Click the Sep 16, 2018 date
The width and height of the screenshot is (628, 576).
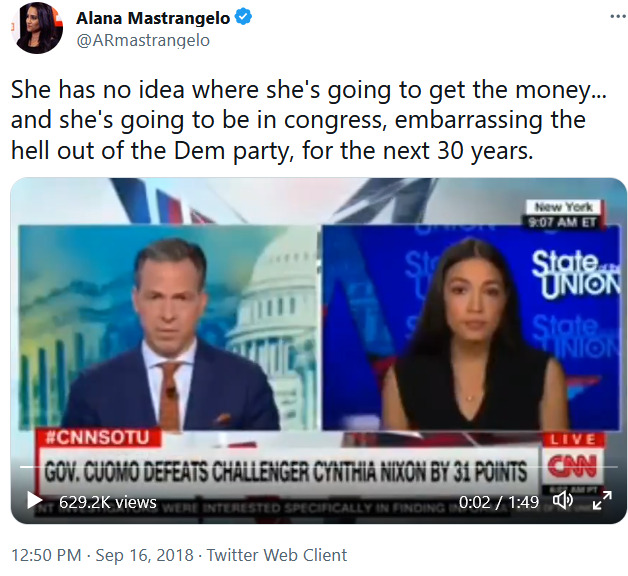pos(144,555)
